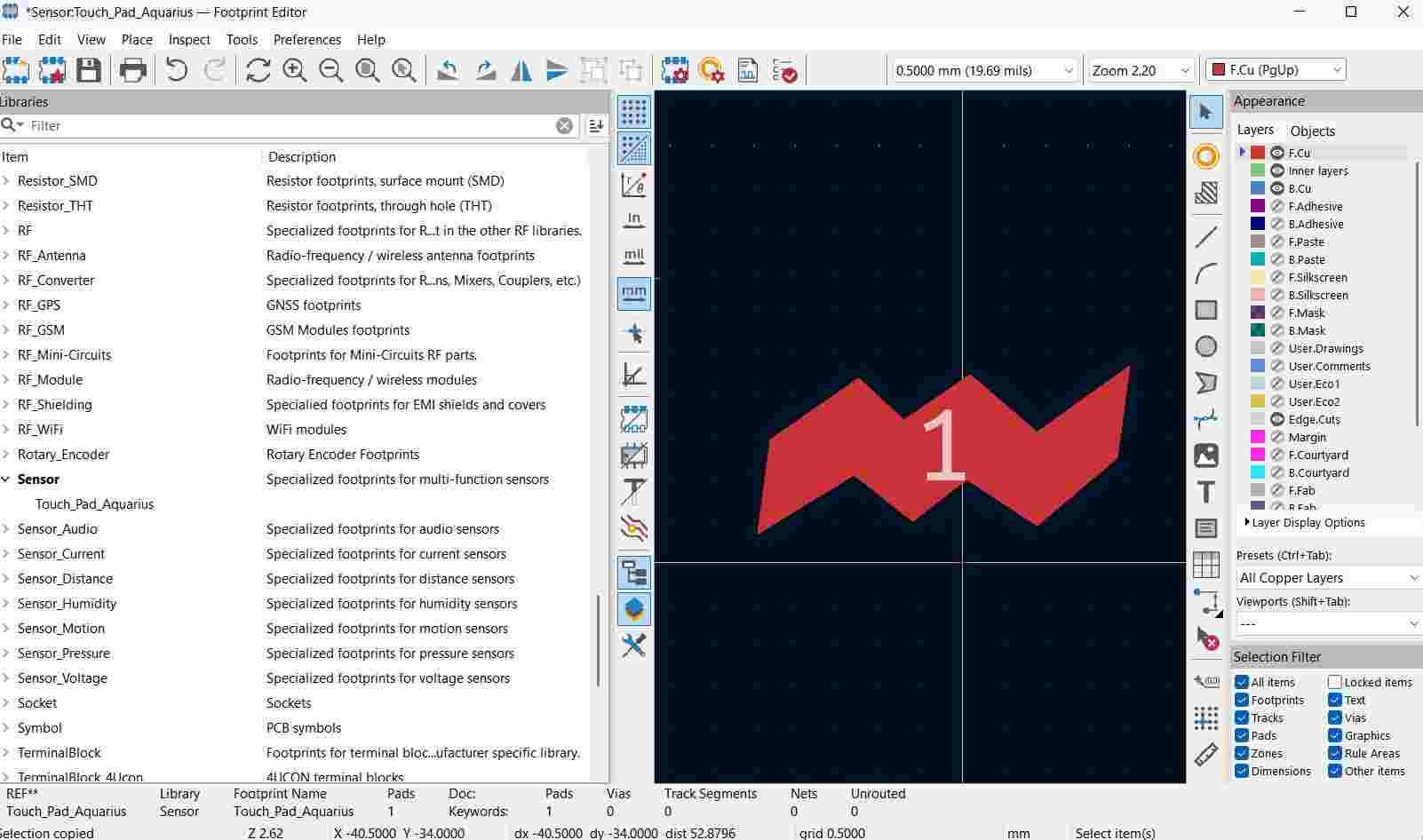The width and height of the screenshot is (1423, 840).
Task: Disable Vias in the Selection Filter
Action: pyautogui.click(x=1335, y=717)
